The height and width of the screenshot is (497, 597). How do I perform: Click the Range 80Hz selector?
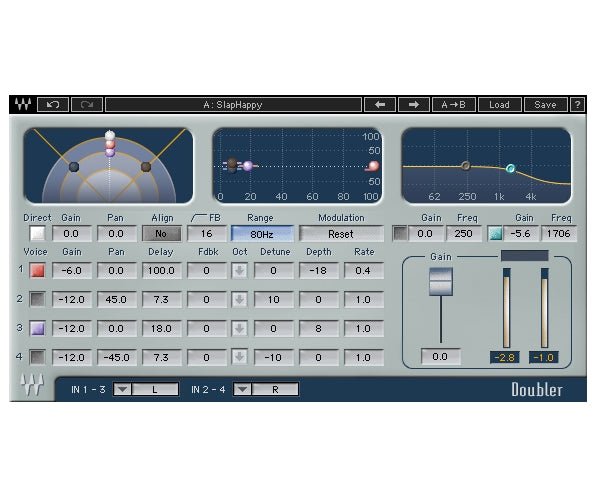pos(262,233)
